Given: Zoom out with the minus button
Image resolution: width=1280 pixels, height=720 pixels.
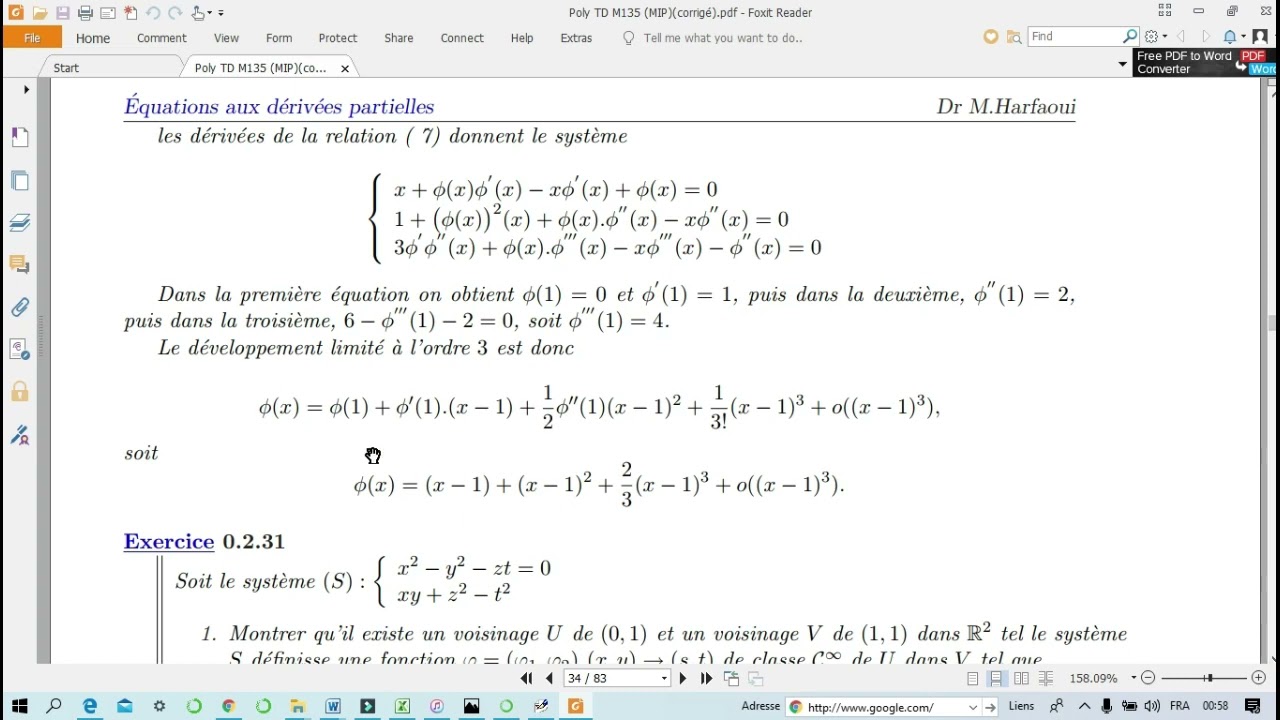Looking at the screenshot, I should click(x=1148, y=678).
